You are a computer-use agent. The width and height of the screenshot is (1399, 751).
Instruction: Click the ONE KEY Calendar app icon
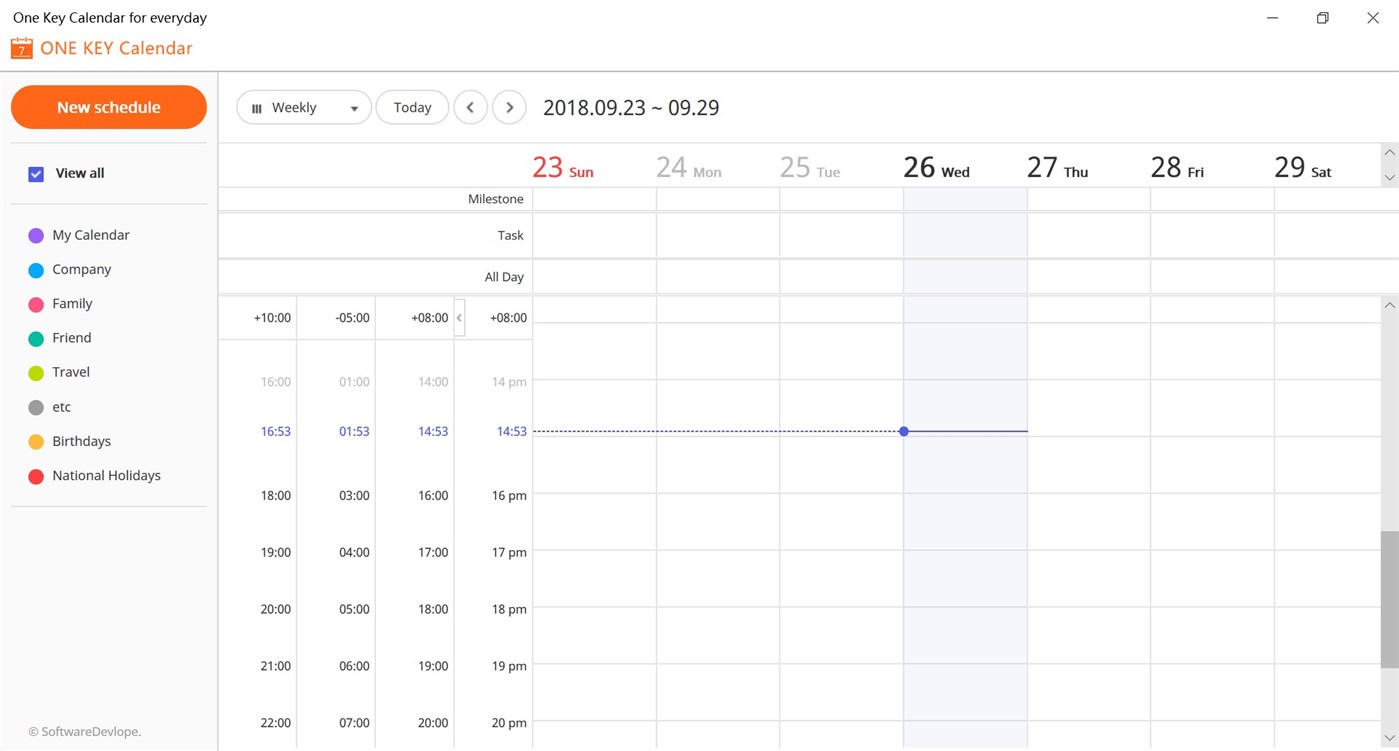click(21, 47)
